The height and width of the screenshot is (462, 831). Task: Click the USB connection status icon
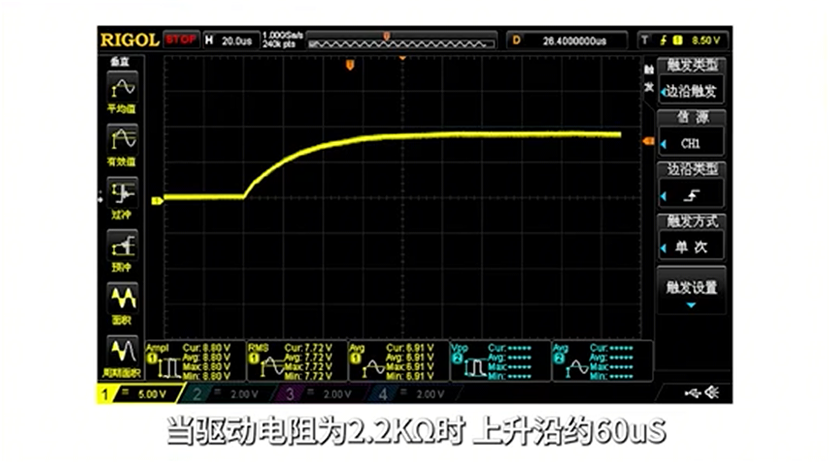click(x=692, y=393)
